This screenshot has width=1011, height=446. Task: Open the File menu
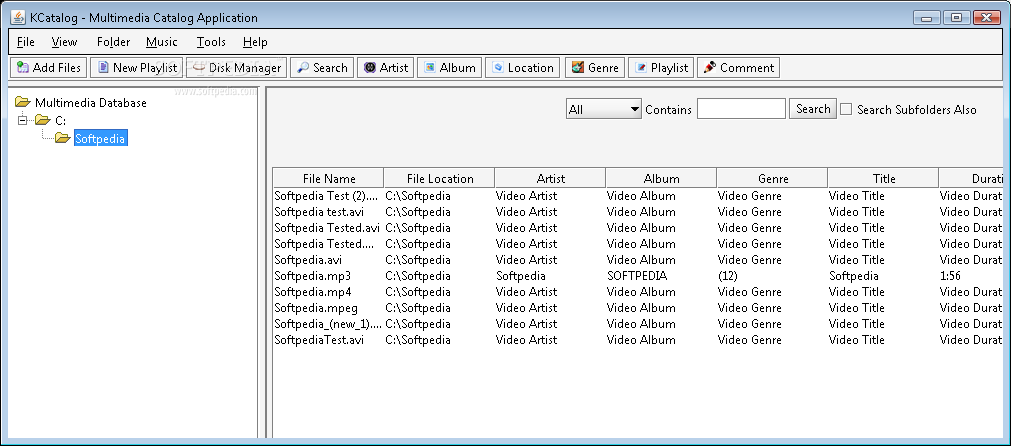click(26, 42)
